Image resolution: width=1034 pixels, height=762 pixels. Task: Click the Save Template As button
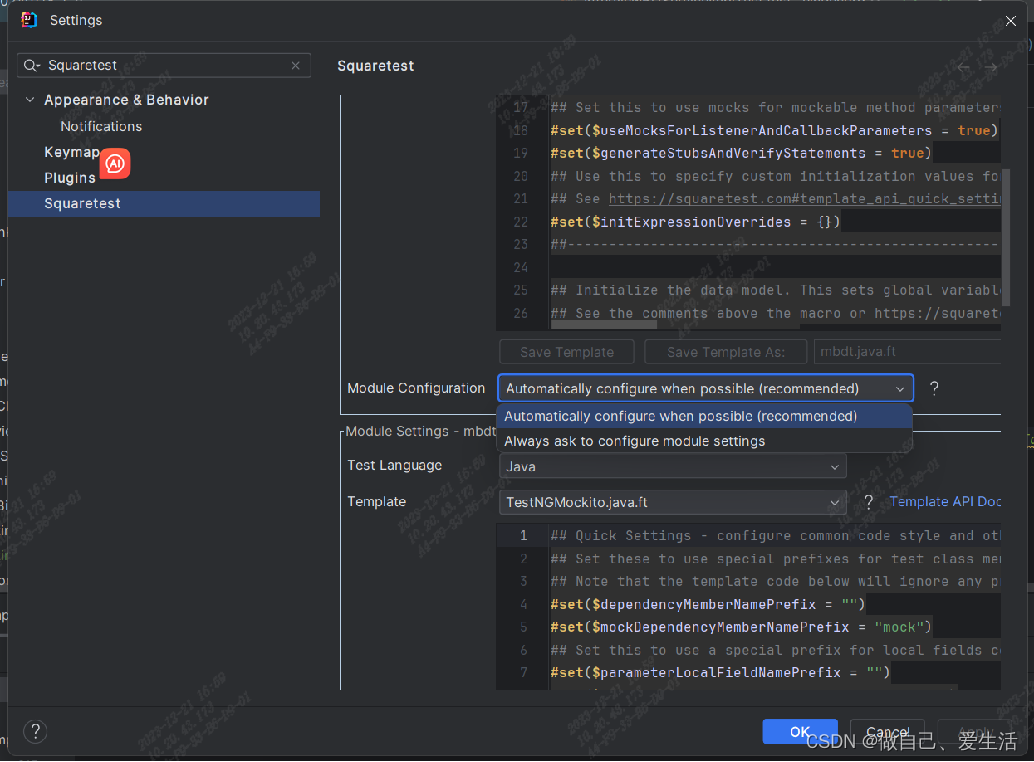pyautogui.click(x=725, y=352)
